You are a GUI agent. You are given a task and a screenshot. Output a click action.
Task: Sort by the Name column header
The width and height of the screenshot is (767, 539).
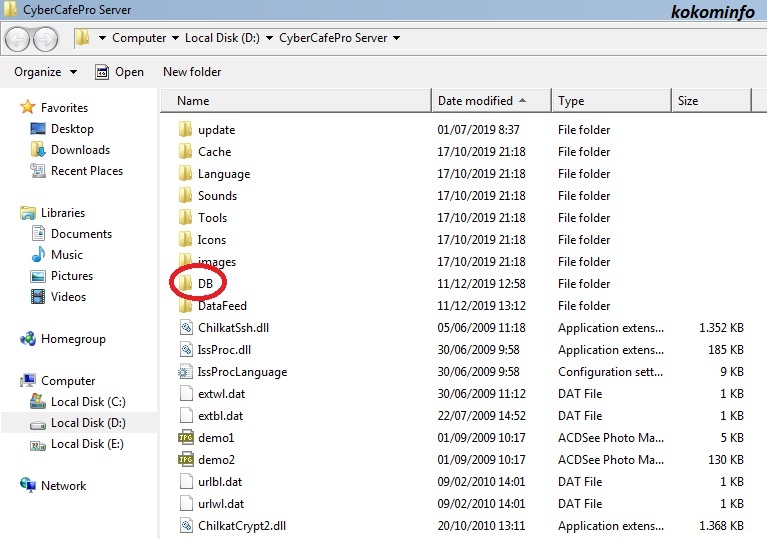click(x=296, y=101)
